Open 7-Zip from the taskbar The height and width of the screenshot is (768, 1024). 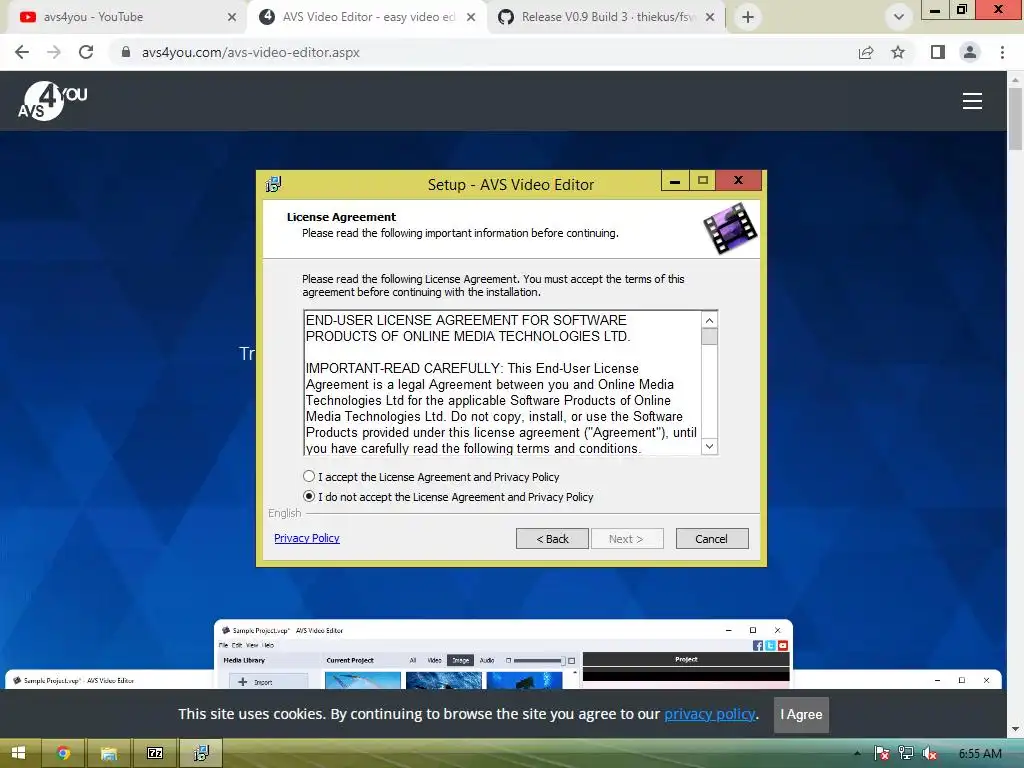click(155, 753)
